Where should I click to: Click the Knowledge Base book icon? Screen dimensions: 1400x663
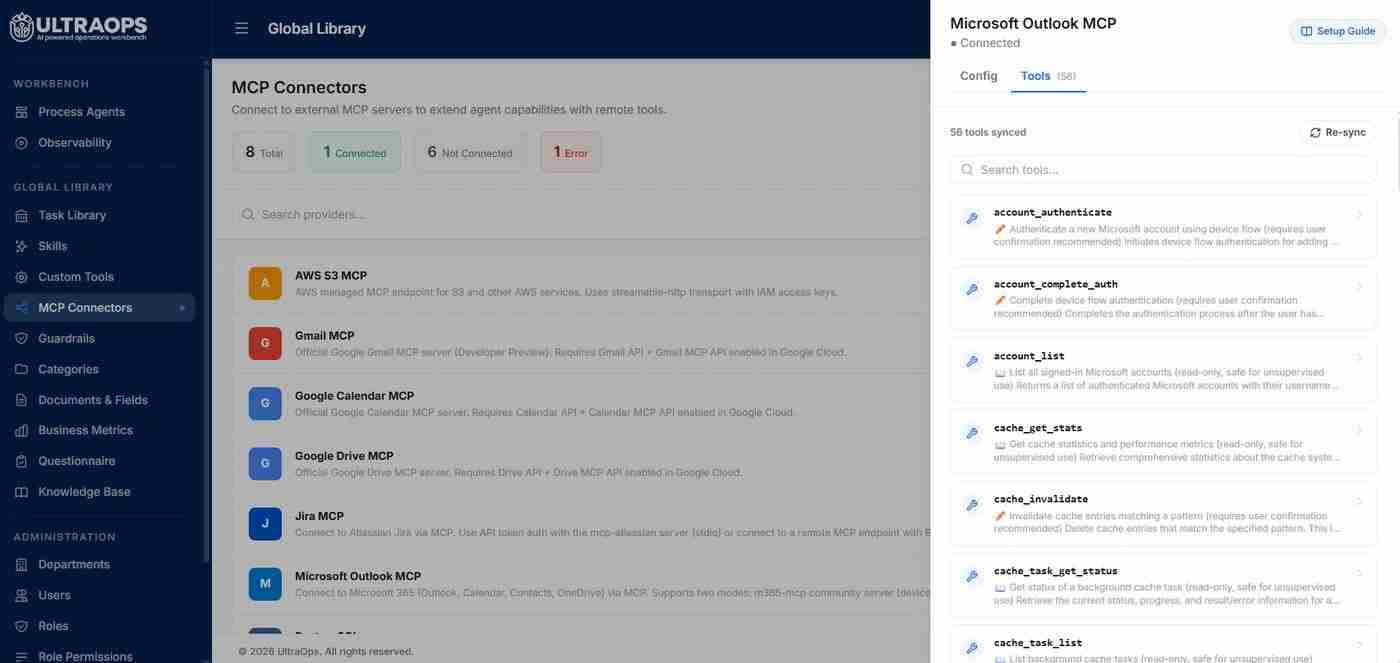pyautogui.click(x=21, y=492)
